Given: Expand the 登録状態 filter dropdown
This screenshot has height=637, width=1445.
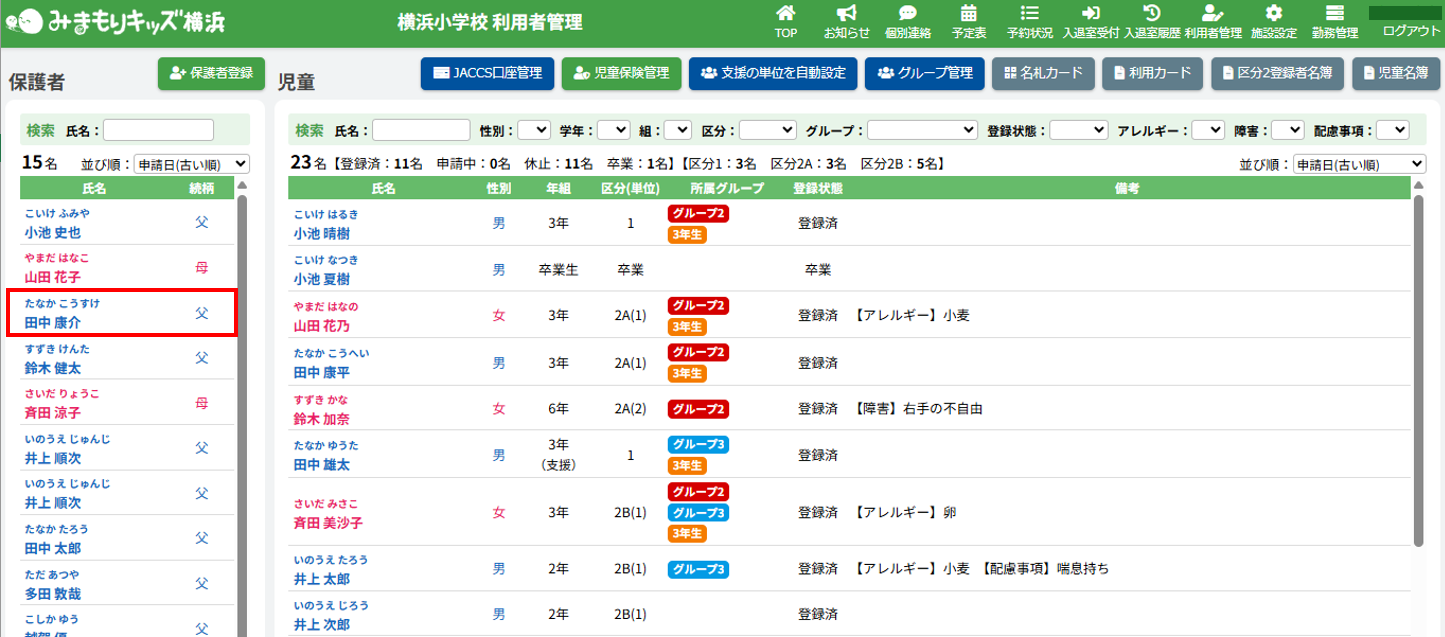Looking at the screenshot, I should click(x=1078, y=130).
